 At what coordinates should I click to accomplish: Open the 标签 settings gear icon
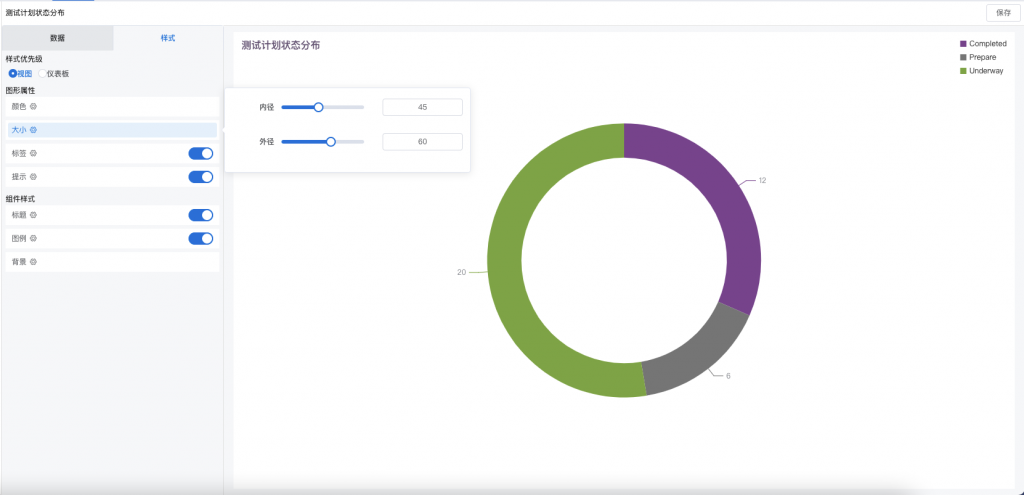pyautogui.click(x=33, y=153)
